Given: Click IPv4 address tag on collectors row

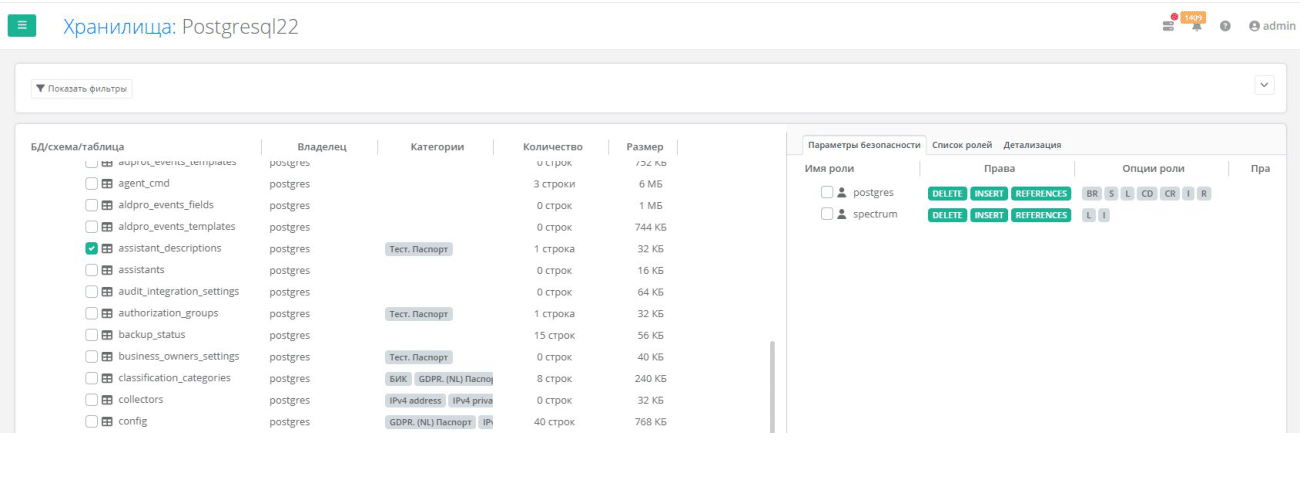Looking at the screenshot, I should point(415,401).
